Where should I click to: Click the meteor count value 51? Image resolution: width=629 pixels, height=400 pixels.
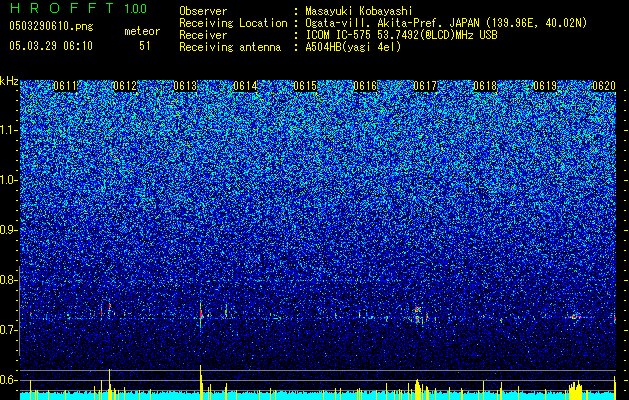click(x=145, y=46)
